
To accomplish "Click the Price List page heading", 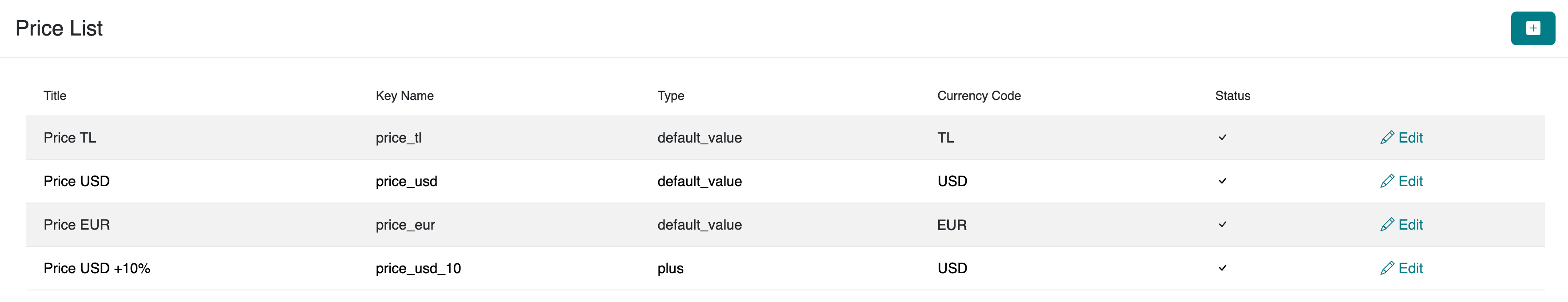I will coord(59,28).
